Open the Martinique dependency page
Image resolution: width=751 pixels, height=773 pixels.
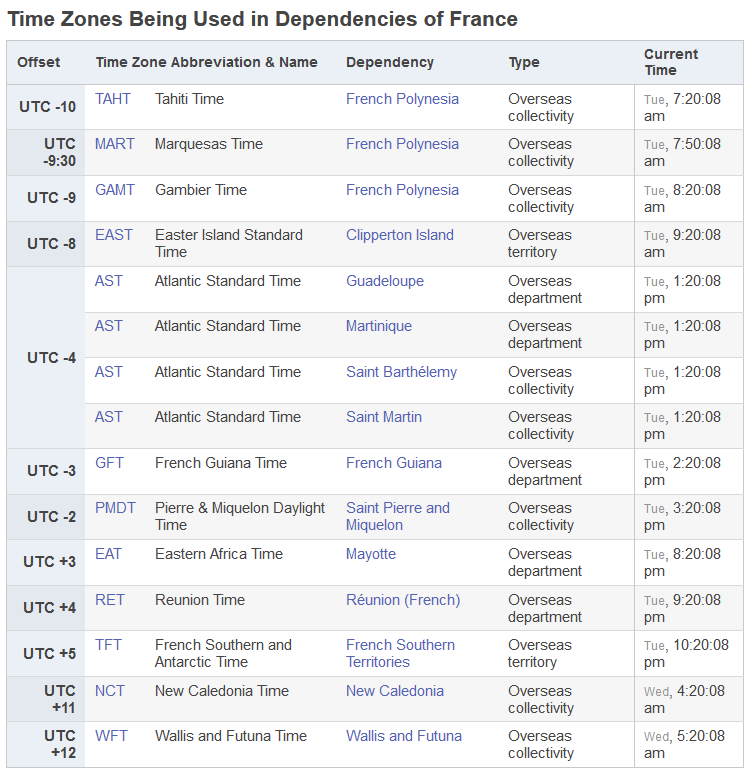click(378, 326)
